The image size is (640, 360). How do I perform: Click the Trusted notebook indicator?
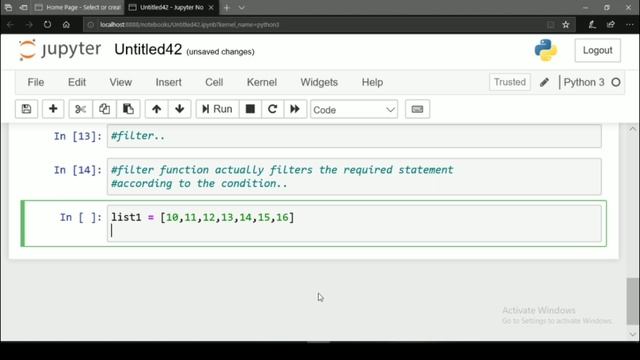coord(510,82)
